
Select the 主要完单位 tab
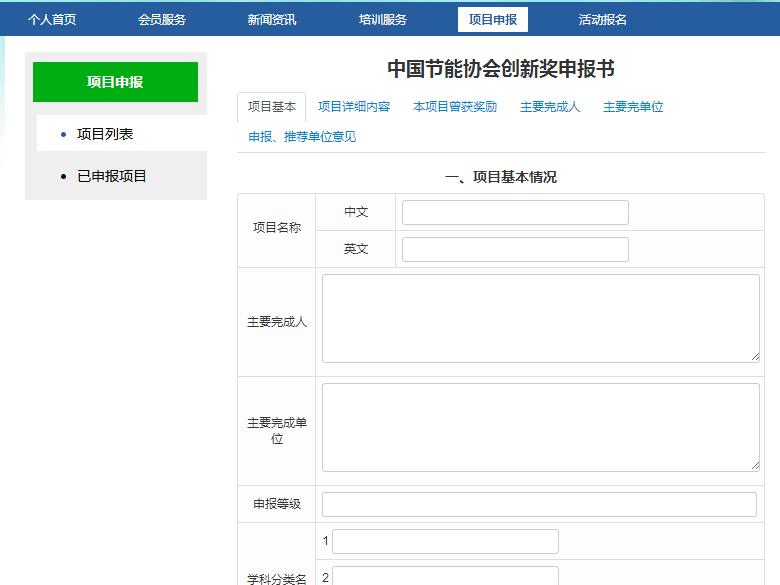pyautogui.click(x=633, y=107)
